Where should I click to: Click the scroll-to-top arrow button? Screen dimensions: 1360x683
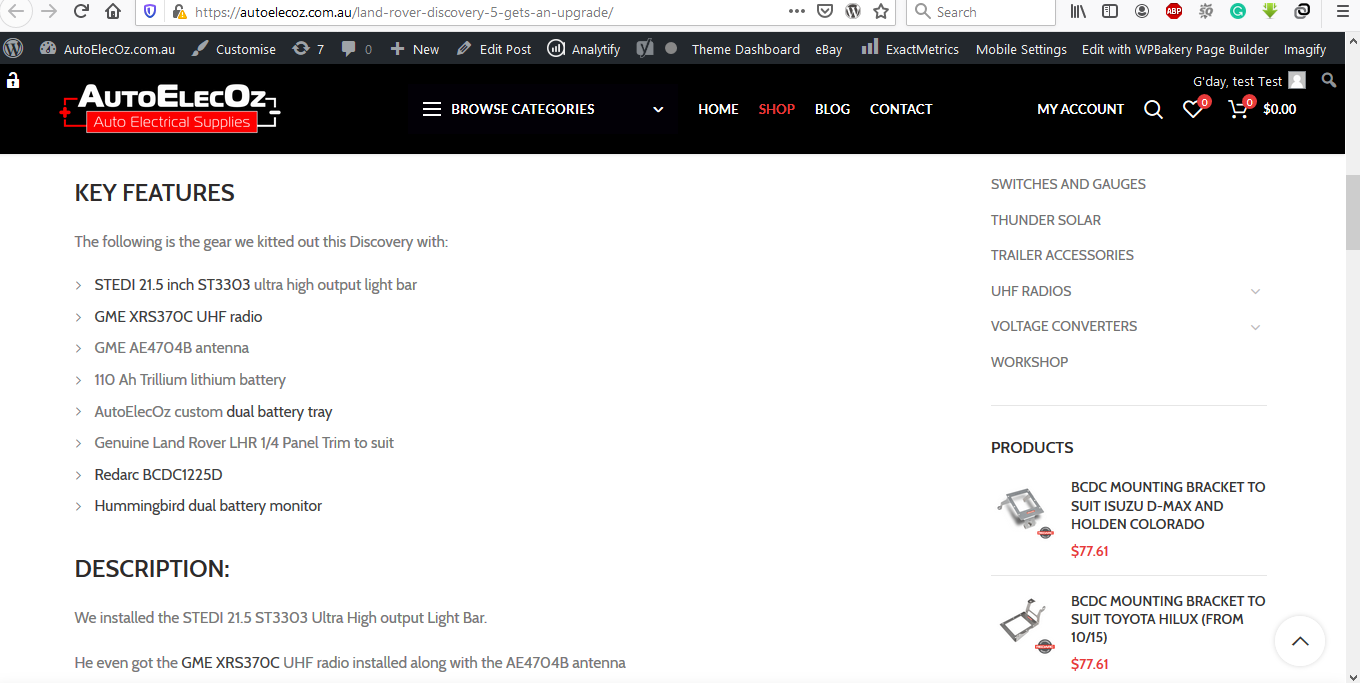click(1300, 641)
